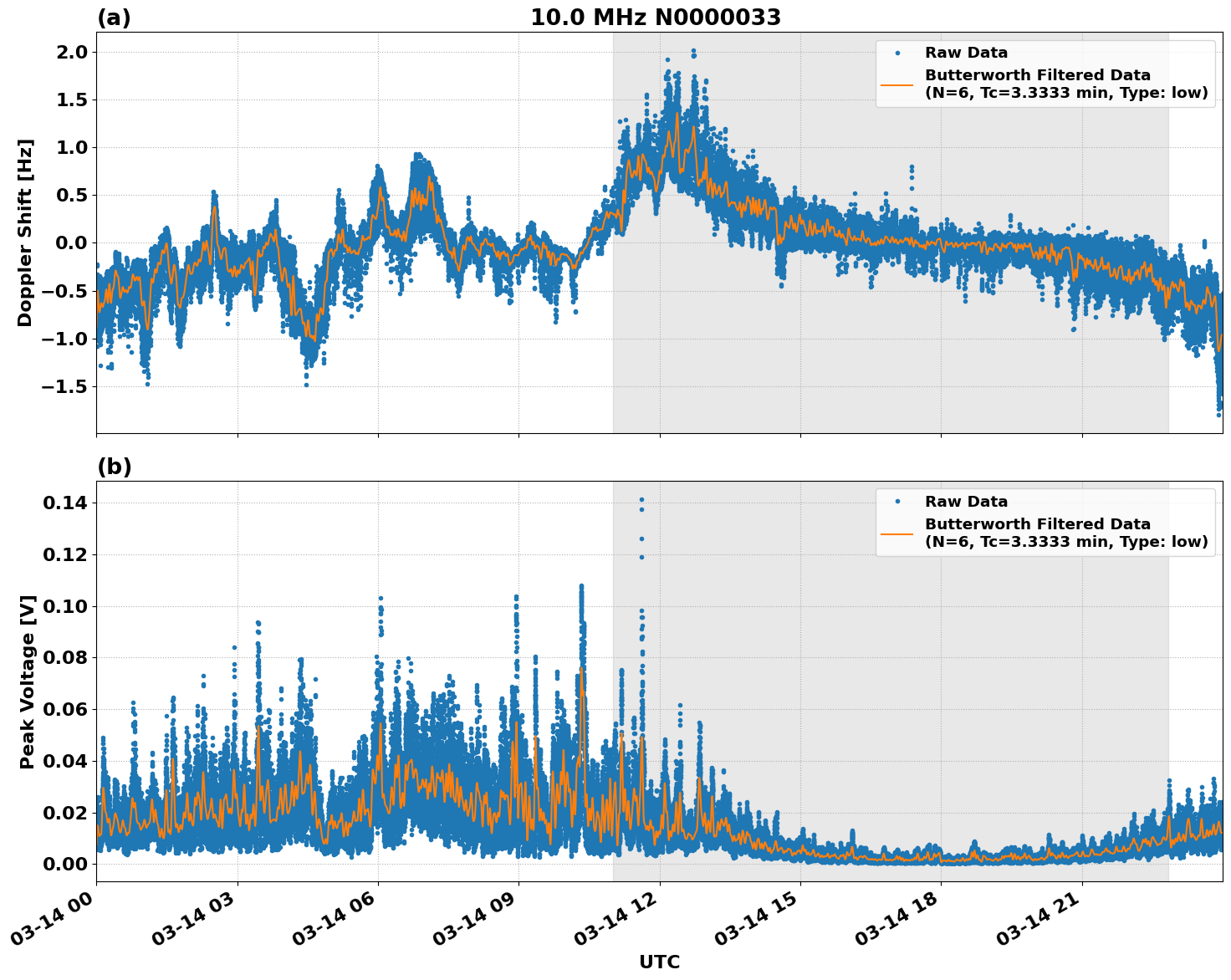Click the 03-14 12 tick label
Viewport: 1231px width, 980px height.
point(616,916)
